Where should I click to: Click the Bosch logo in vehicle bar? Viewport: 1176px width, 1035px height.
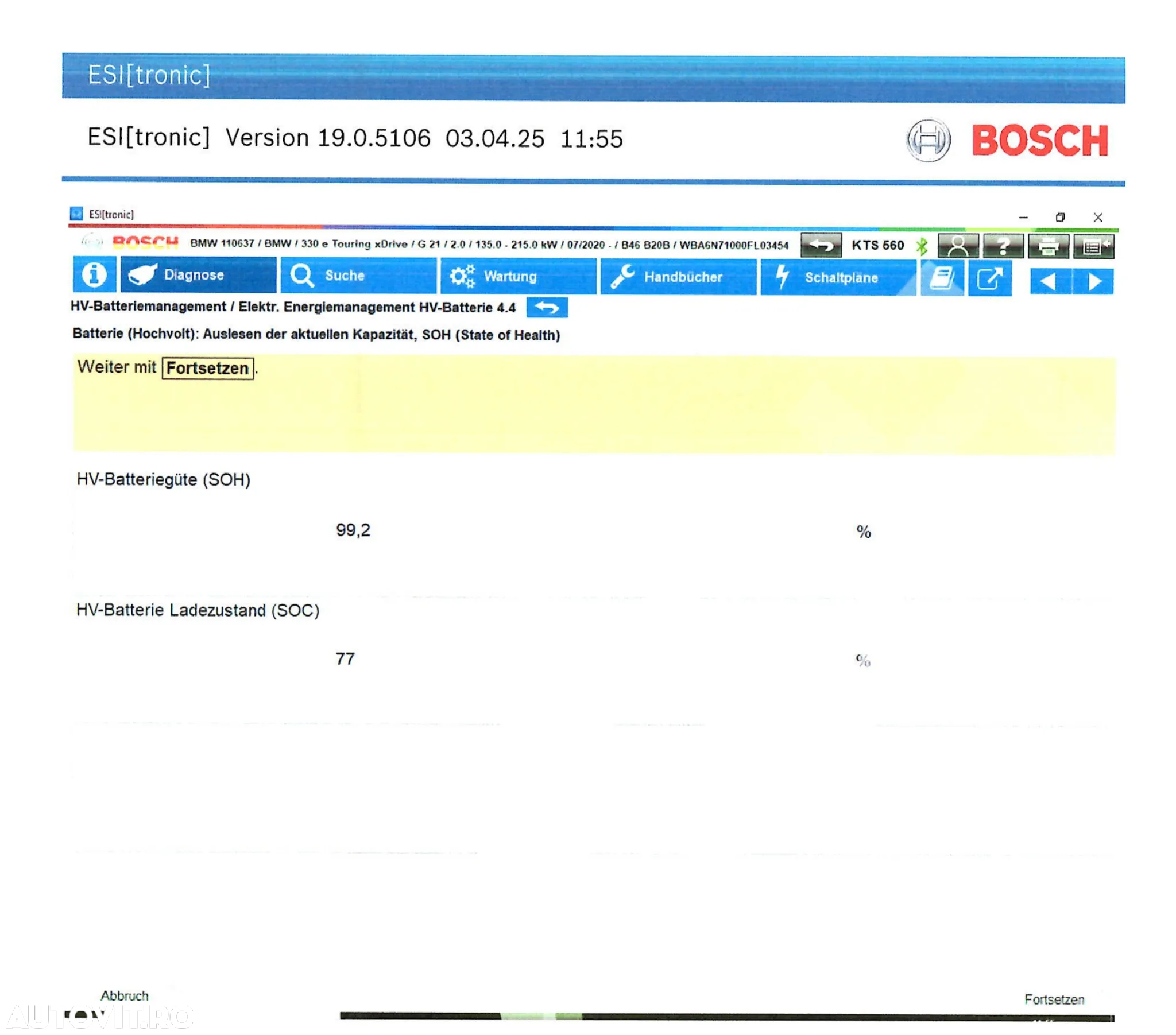click(145, 242)
